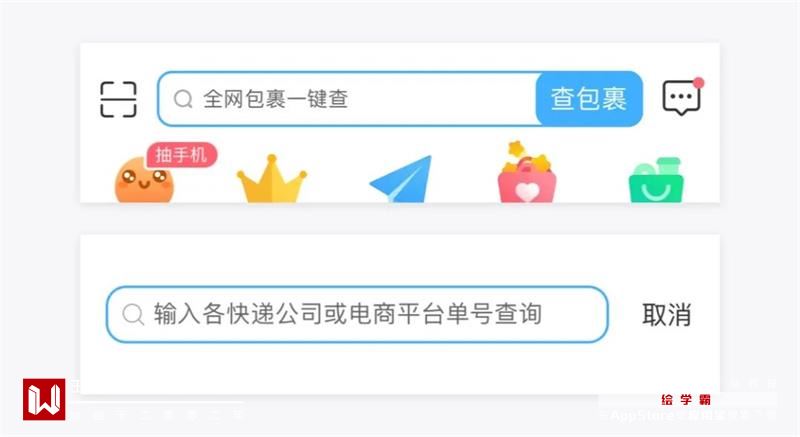The image size is (800, 437).
Task: Focus the 全网包裹一键查 search field
Action: coord(347,99)
